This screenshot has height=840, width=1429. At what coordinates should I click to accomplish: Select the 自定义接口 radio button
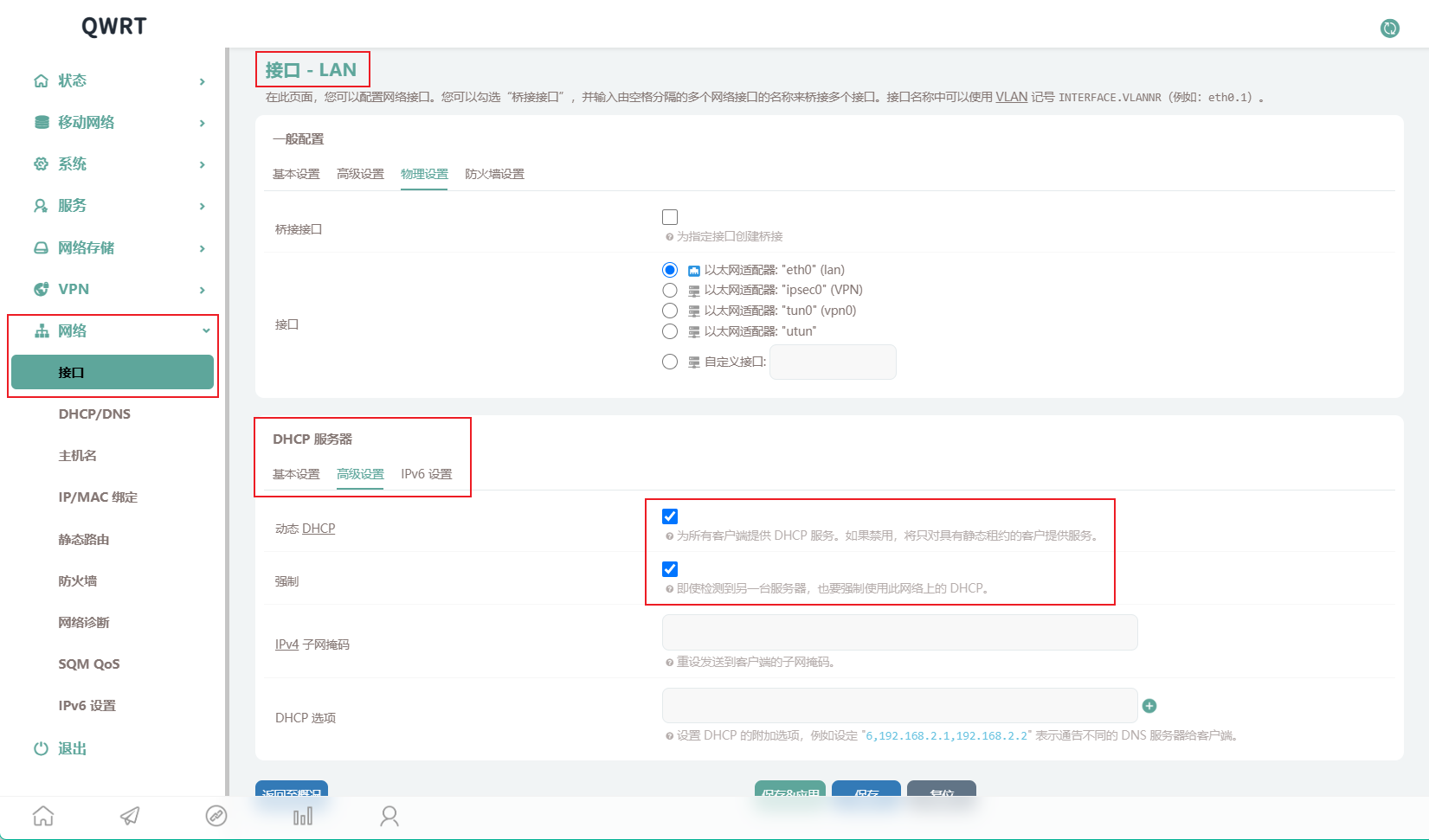pyautogui.click(x=670, y=362)
